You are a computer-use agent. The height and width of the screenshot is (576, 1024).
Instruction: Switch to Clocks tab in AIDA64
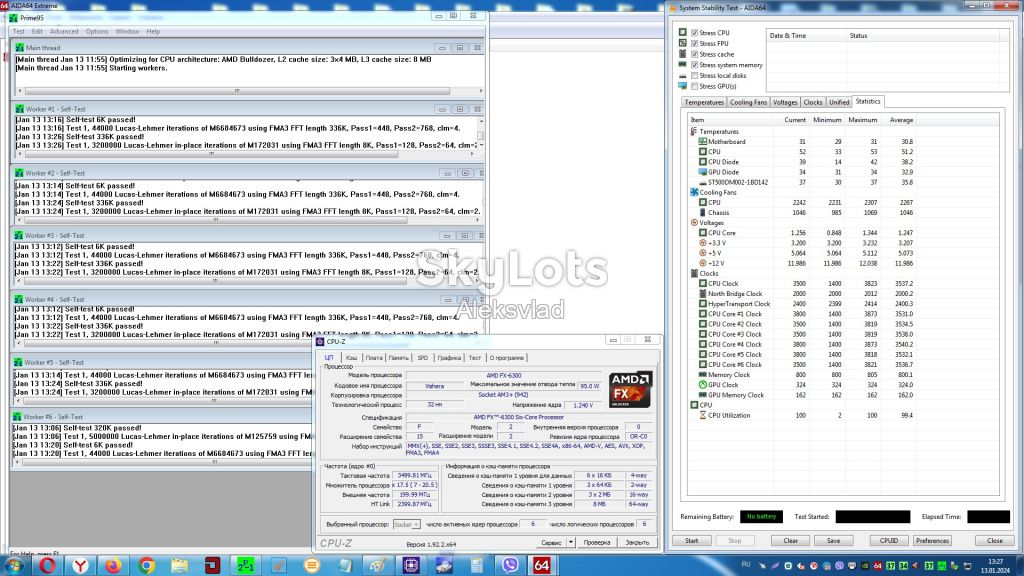pyautogui.click(x=812, y=103)
